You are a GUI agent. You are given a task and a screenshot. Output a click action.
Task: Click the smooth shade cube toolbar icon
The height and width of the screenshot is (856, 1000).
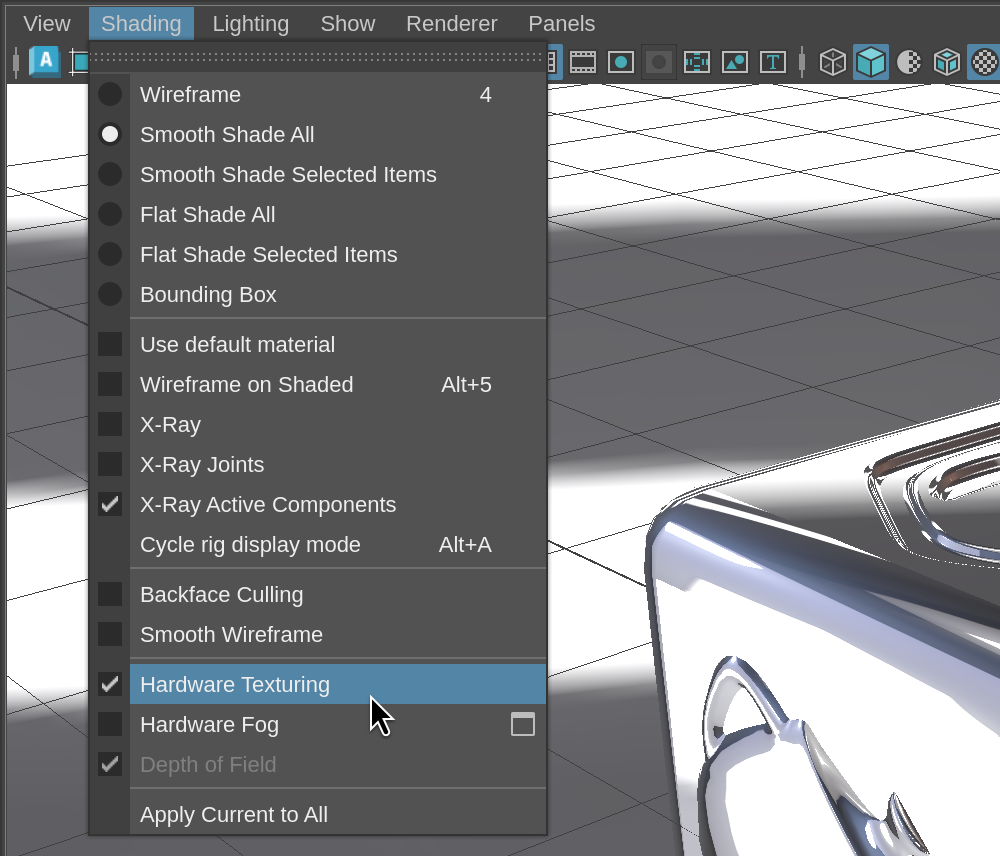click(x=871, y=62)
